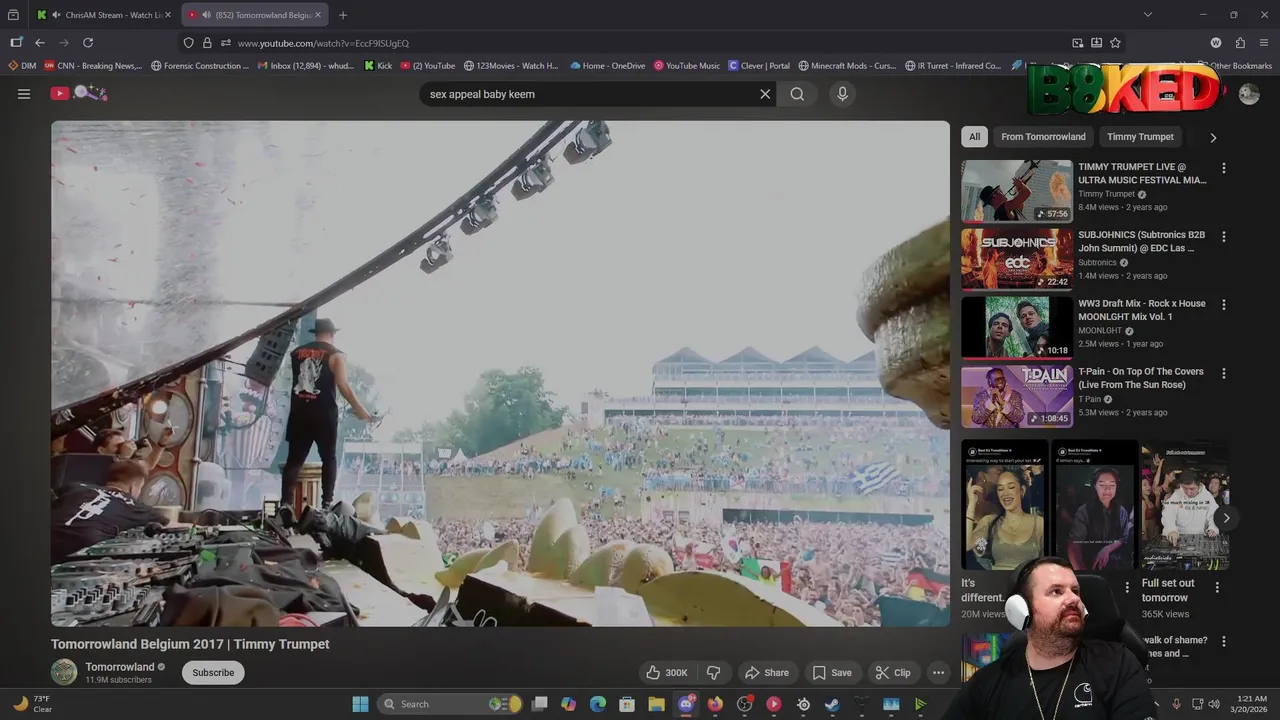Click the 'Full set out tomorrow' short title
Viewport: 1280px width, 720px height.
pos(1168,590)
